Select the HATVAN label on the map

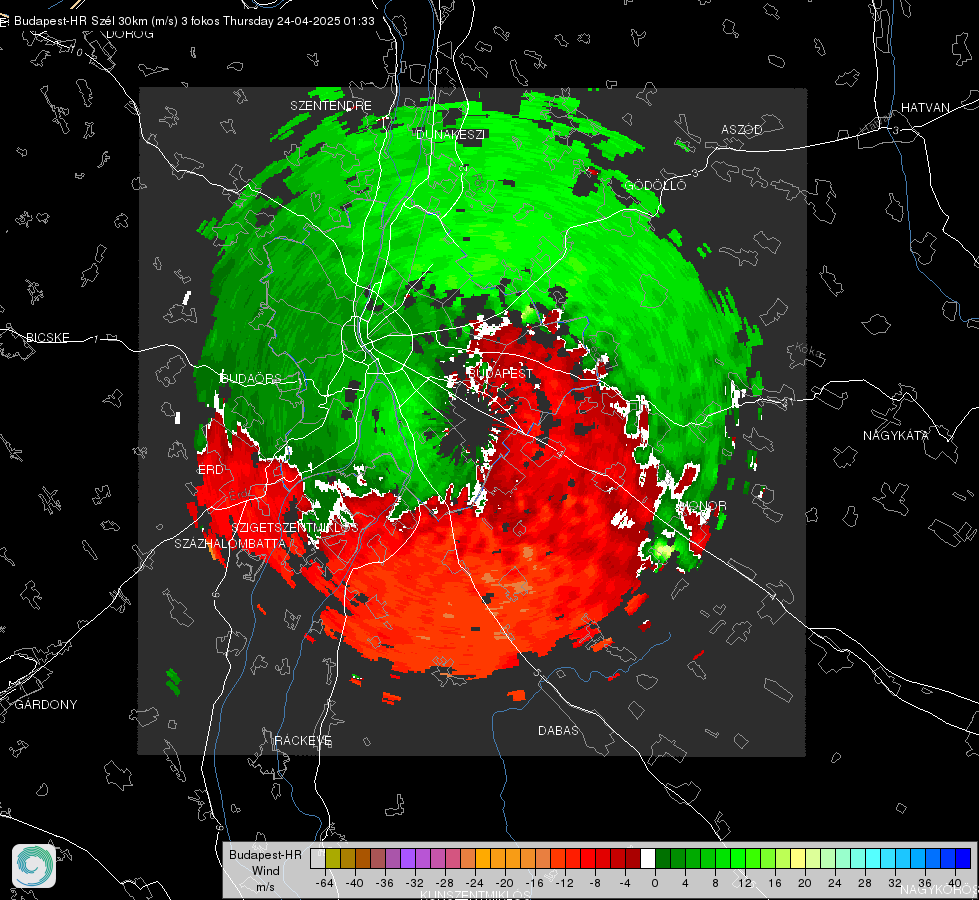(x=925, y=107)
